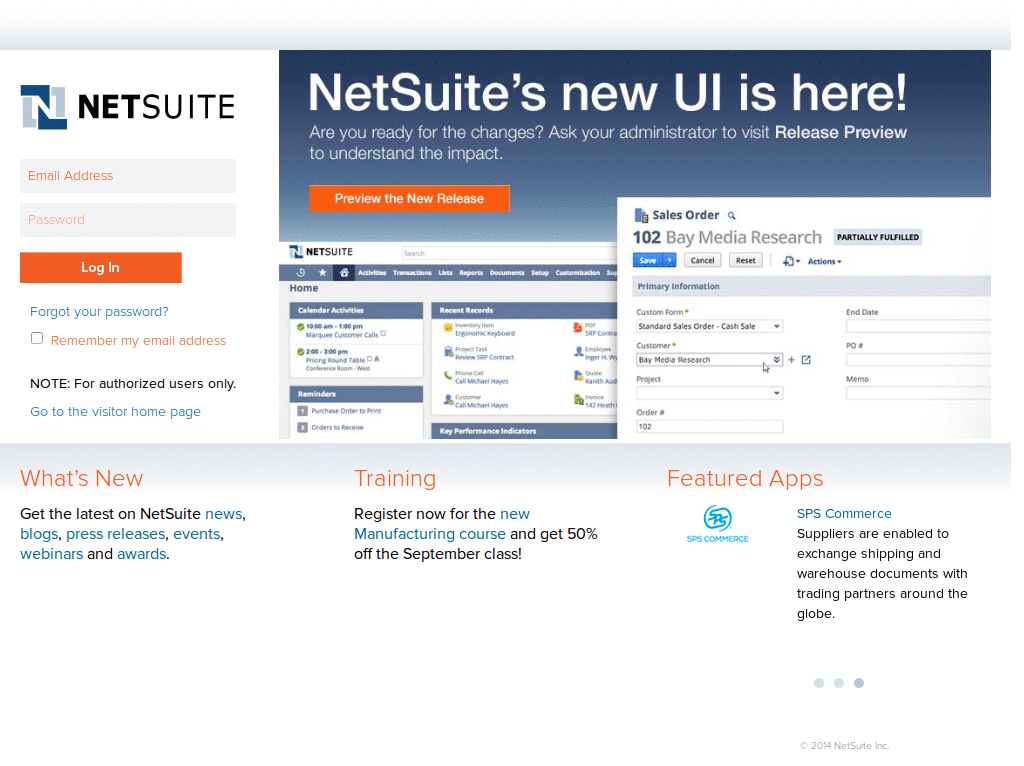The height and width of the screenshot is (766, 1024).
Task: Enable Remember my email address
Action: point(37,338)
